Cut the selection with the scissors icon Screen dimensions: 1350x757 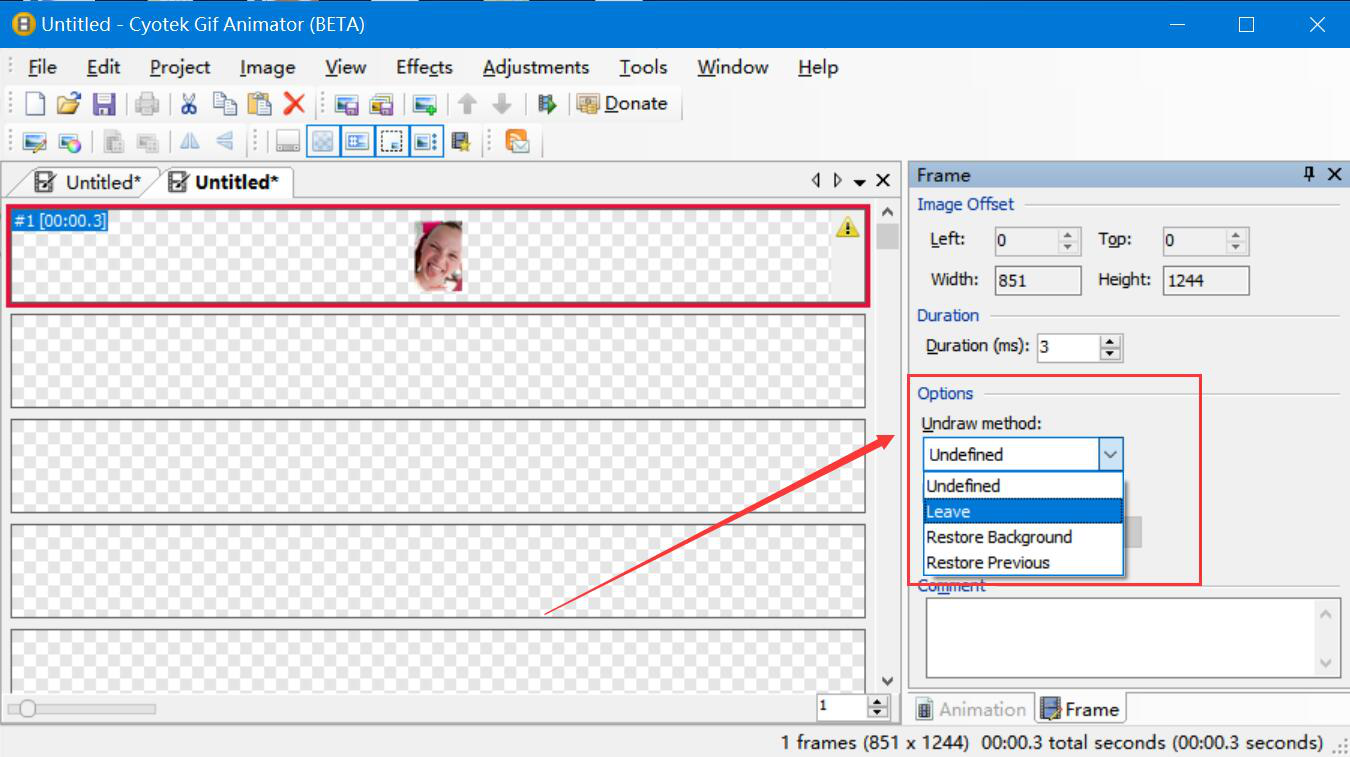point(189,104)
